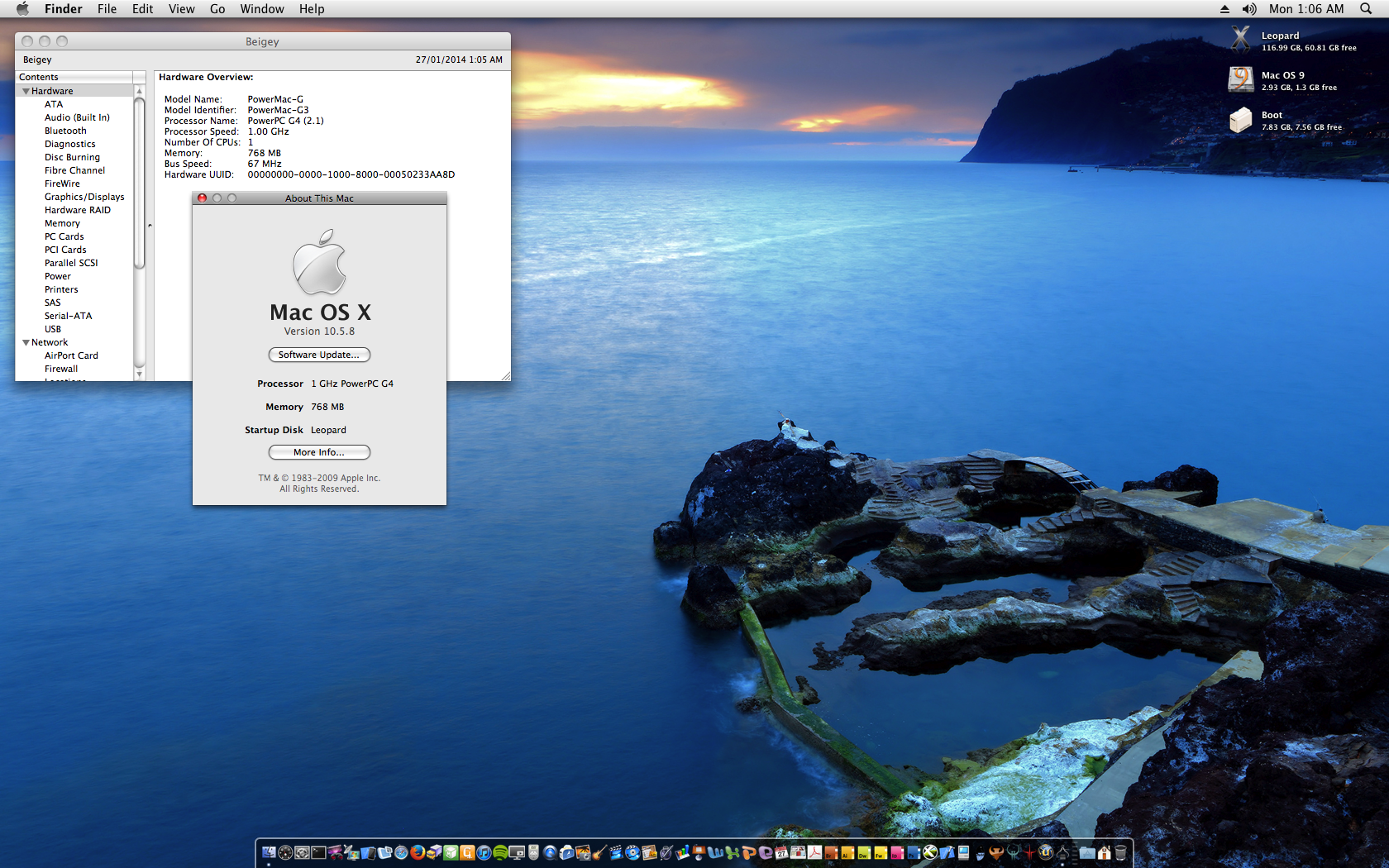This screenshot has width=1389, height=868.
Task: Open Home folder in the Dock
Action: pos(1104,852)
